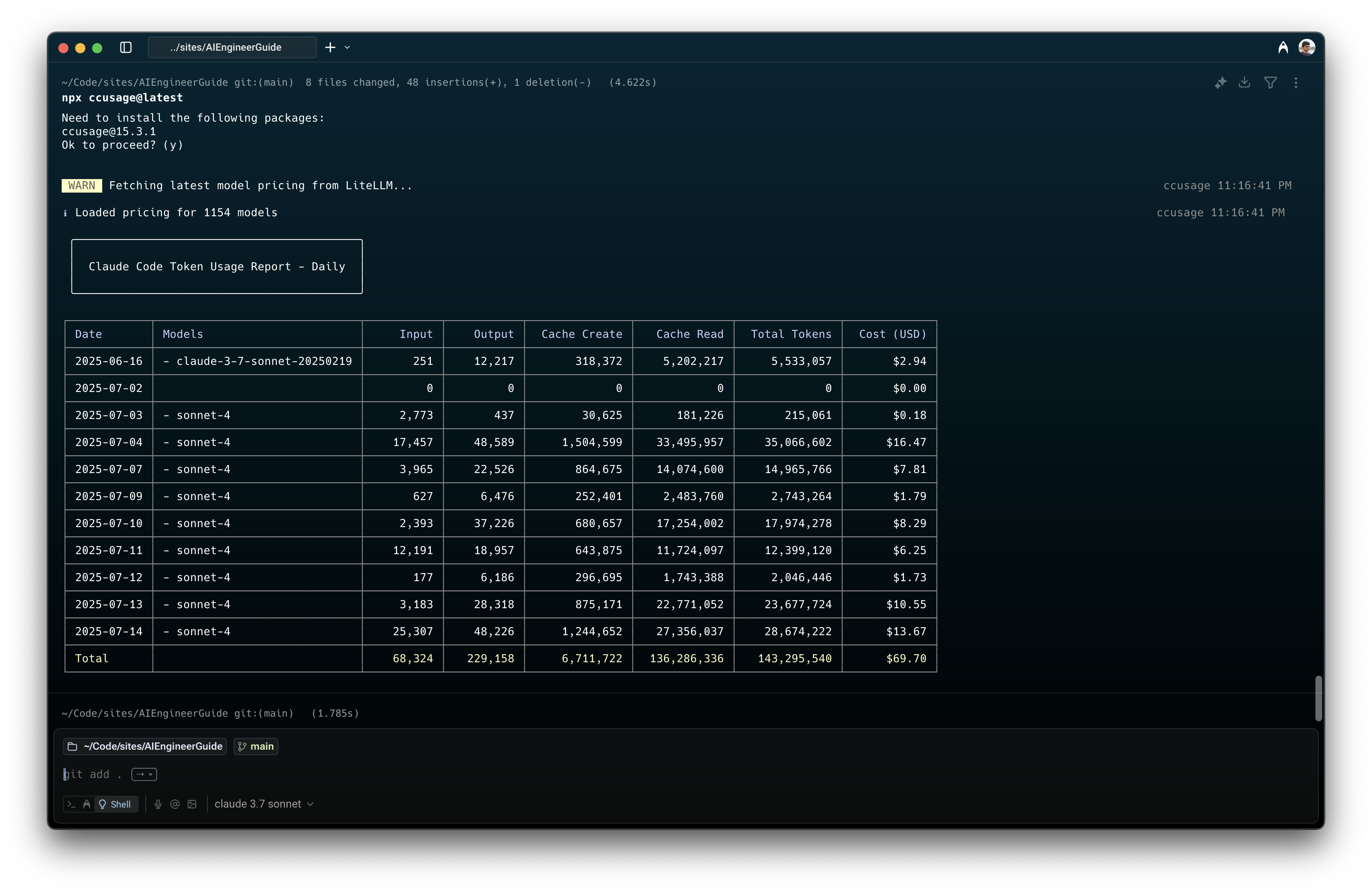
Task: Filter block output with funnel icon
Action: pos(1270,83)
